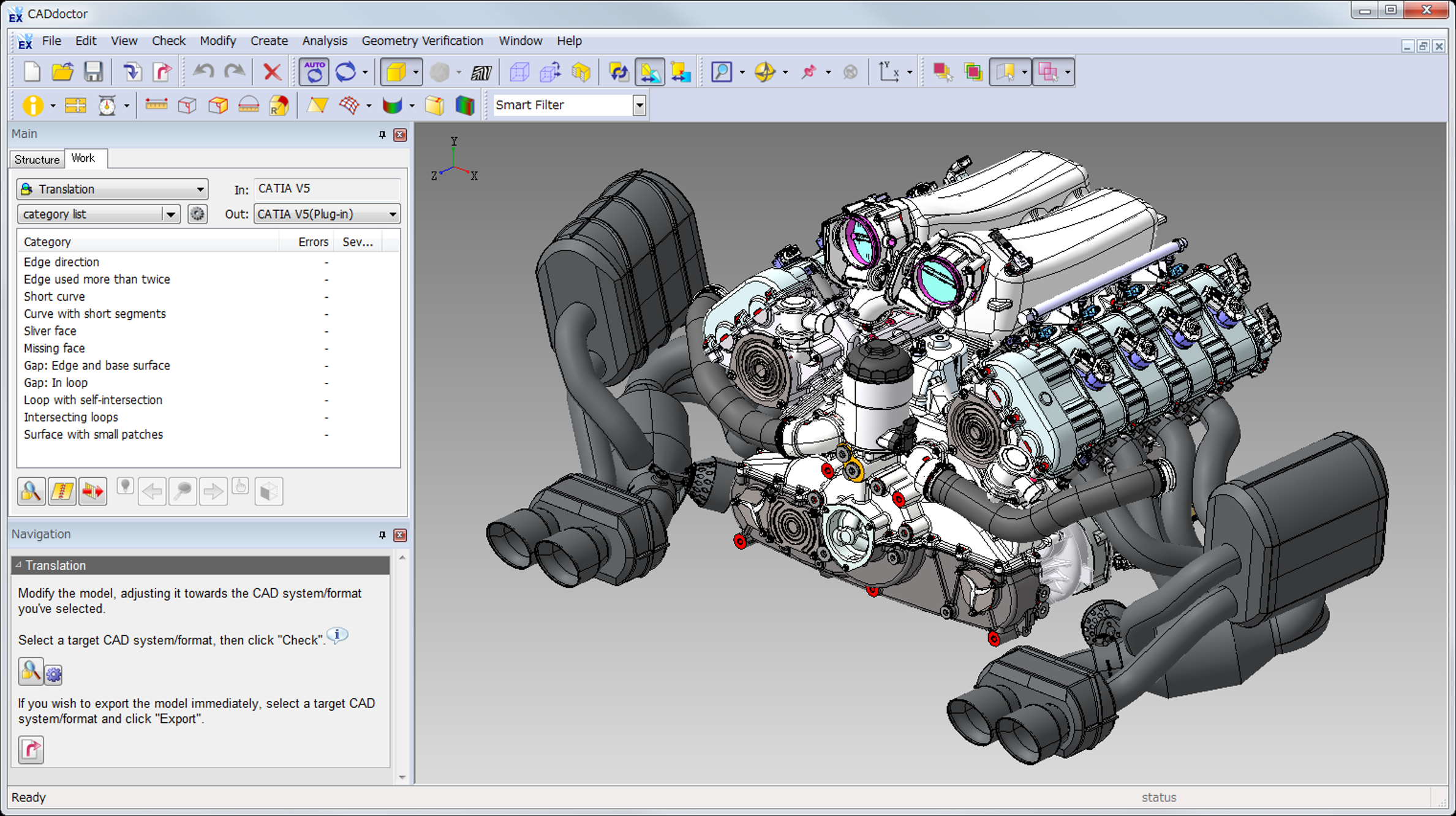Screen dimensions: 1456x816
Task: Open the Smart Filter dropdown
Action: point(639,105)
